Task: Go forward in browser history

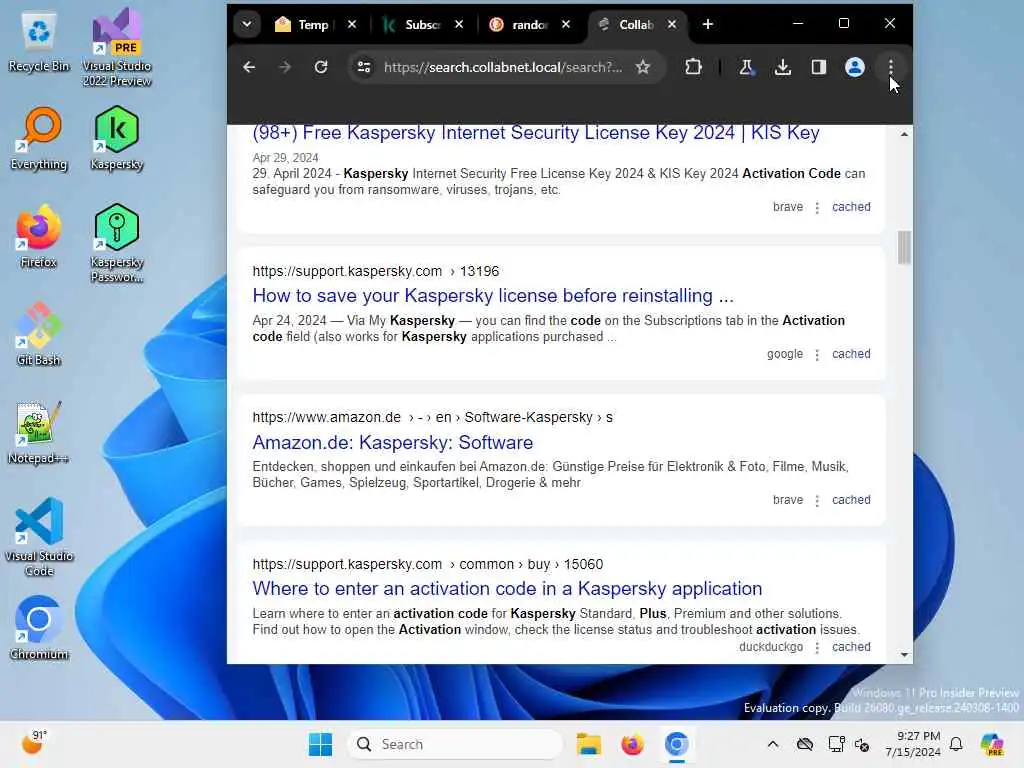Action: pos(285,67)
